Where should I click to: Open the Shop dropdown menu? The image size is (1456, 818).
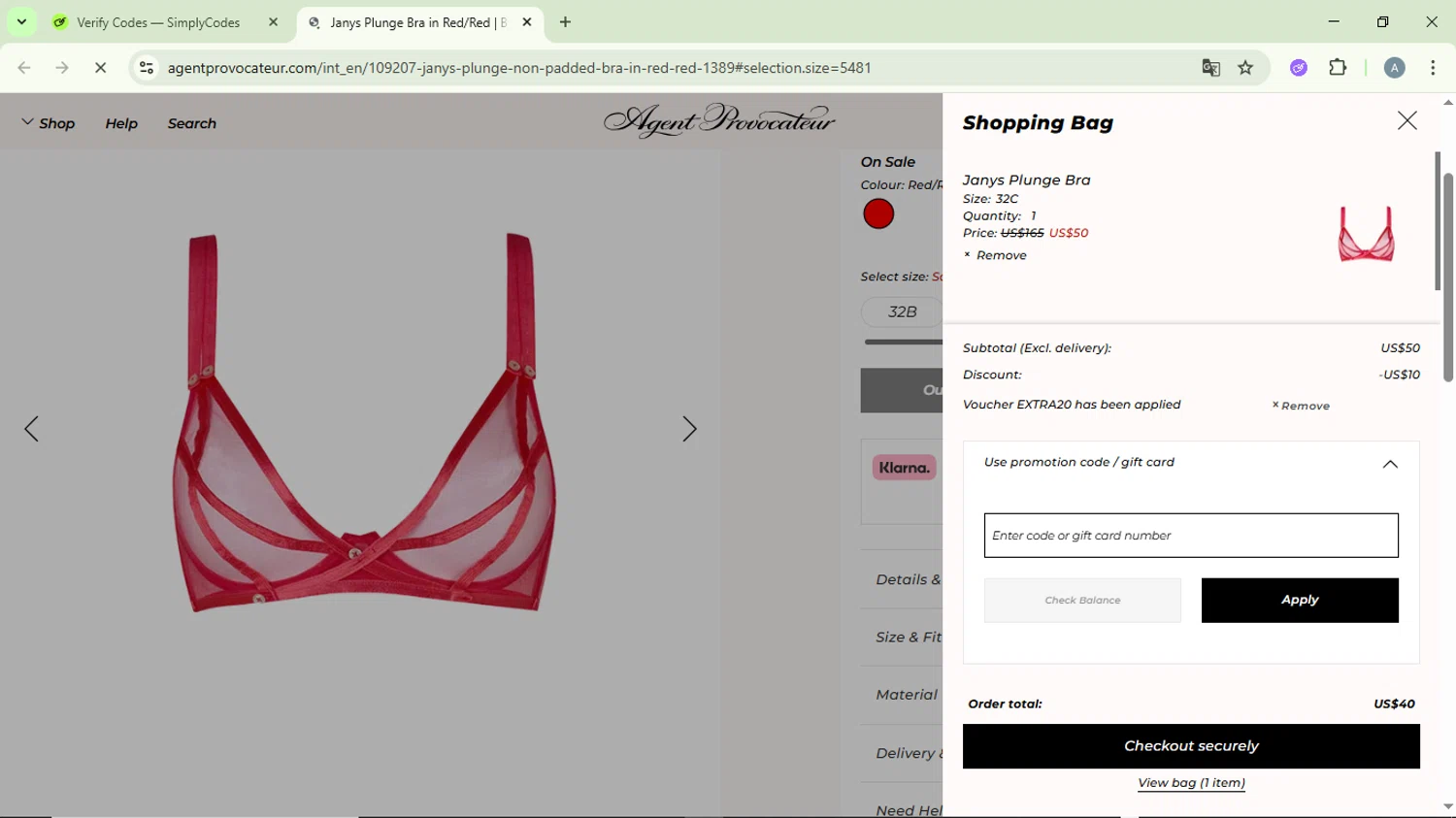point(49,123)
